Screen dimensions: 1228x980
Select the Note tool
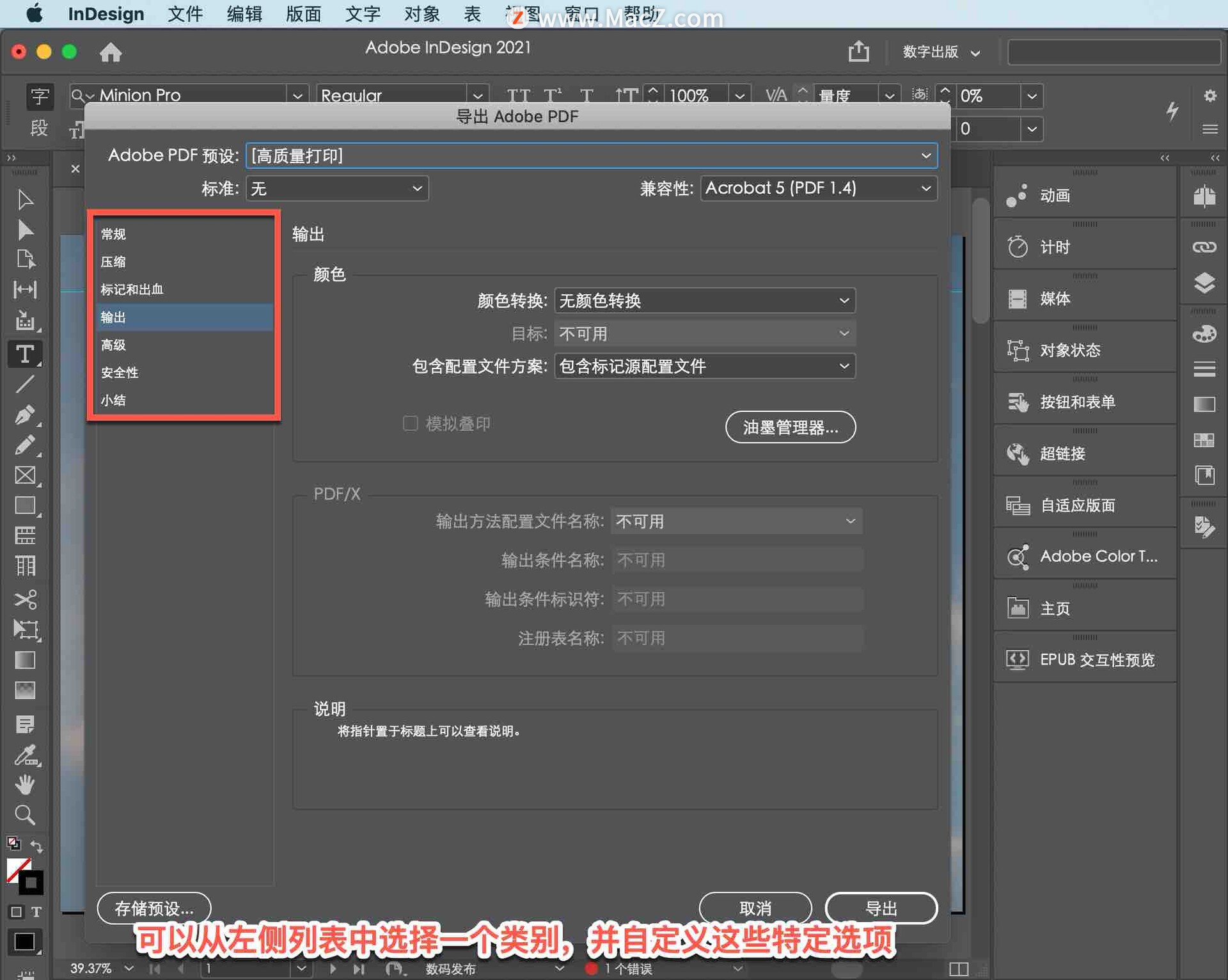click(x=25, y=724)
